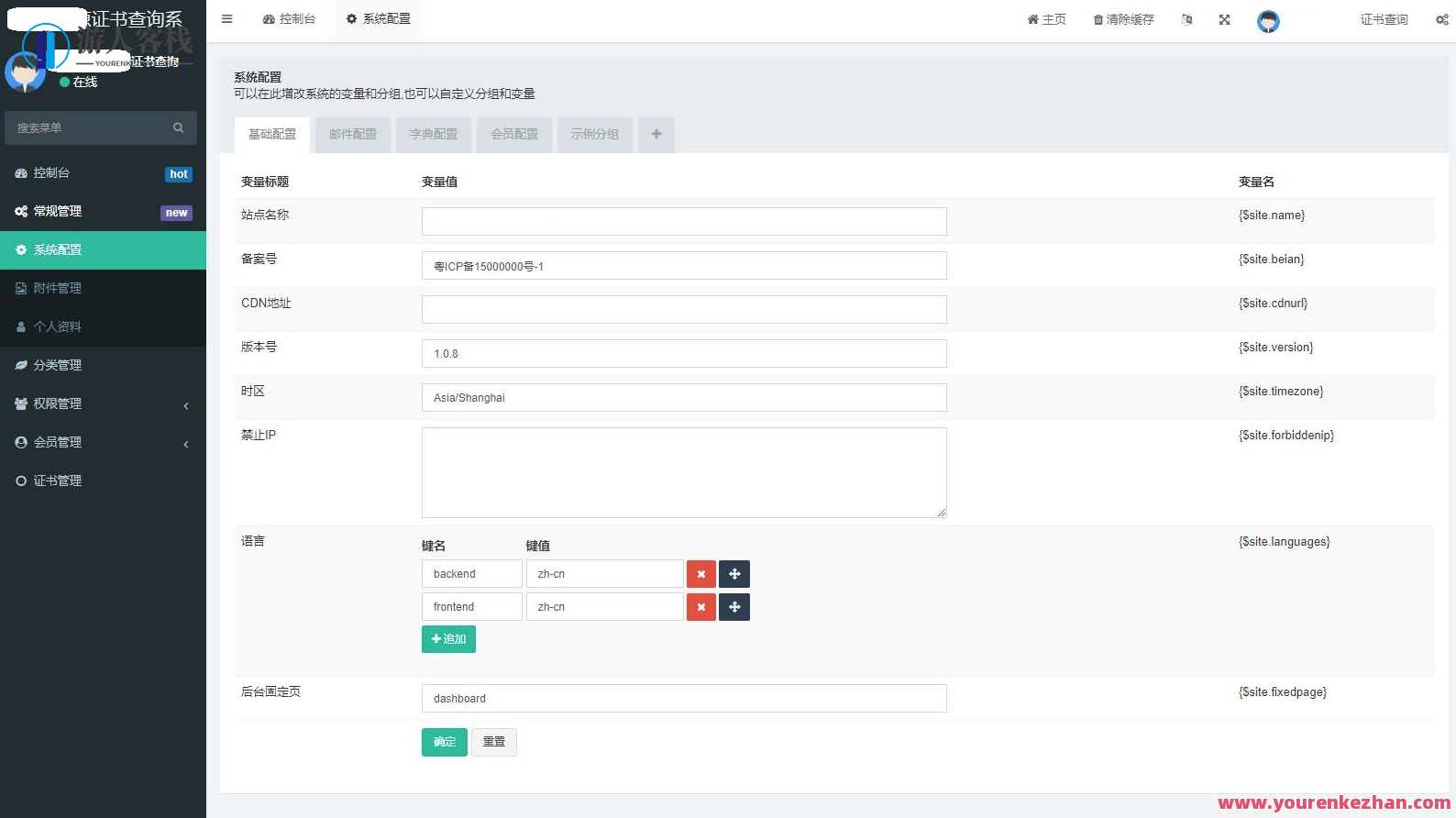Switch to the 邮件配置 tab
The image size is (1456, 818).
(353, 135)
